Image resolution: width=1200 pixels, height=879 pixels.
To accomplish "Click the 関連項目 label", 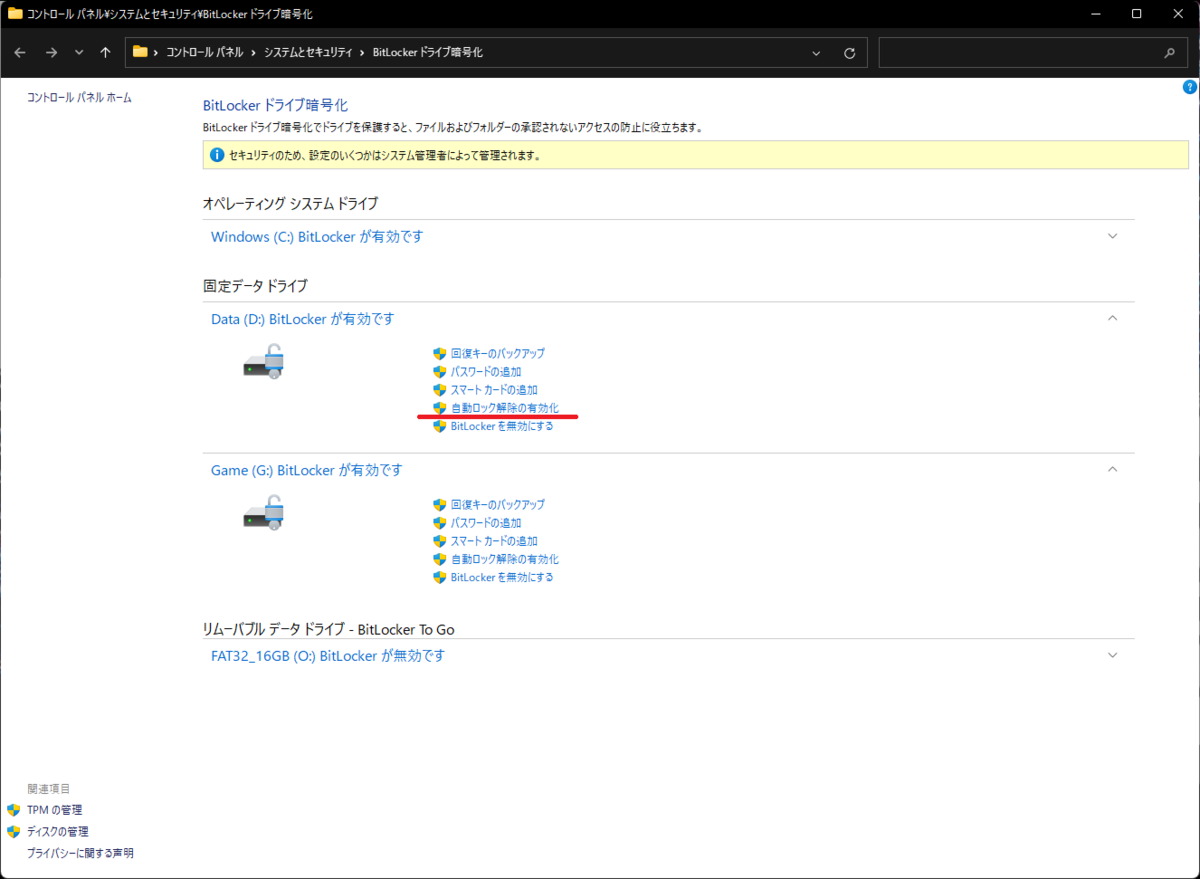I will tap(49, 789).
